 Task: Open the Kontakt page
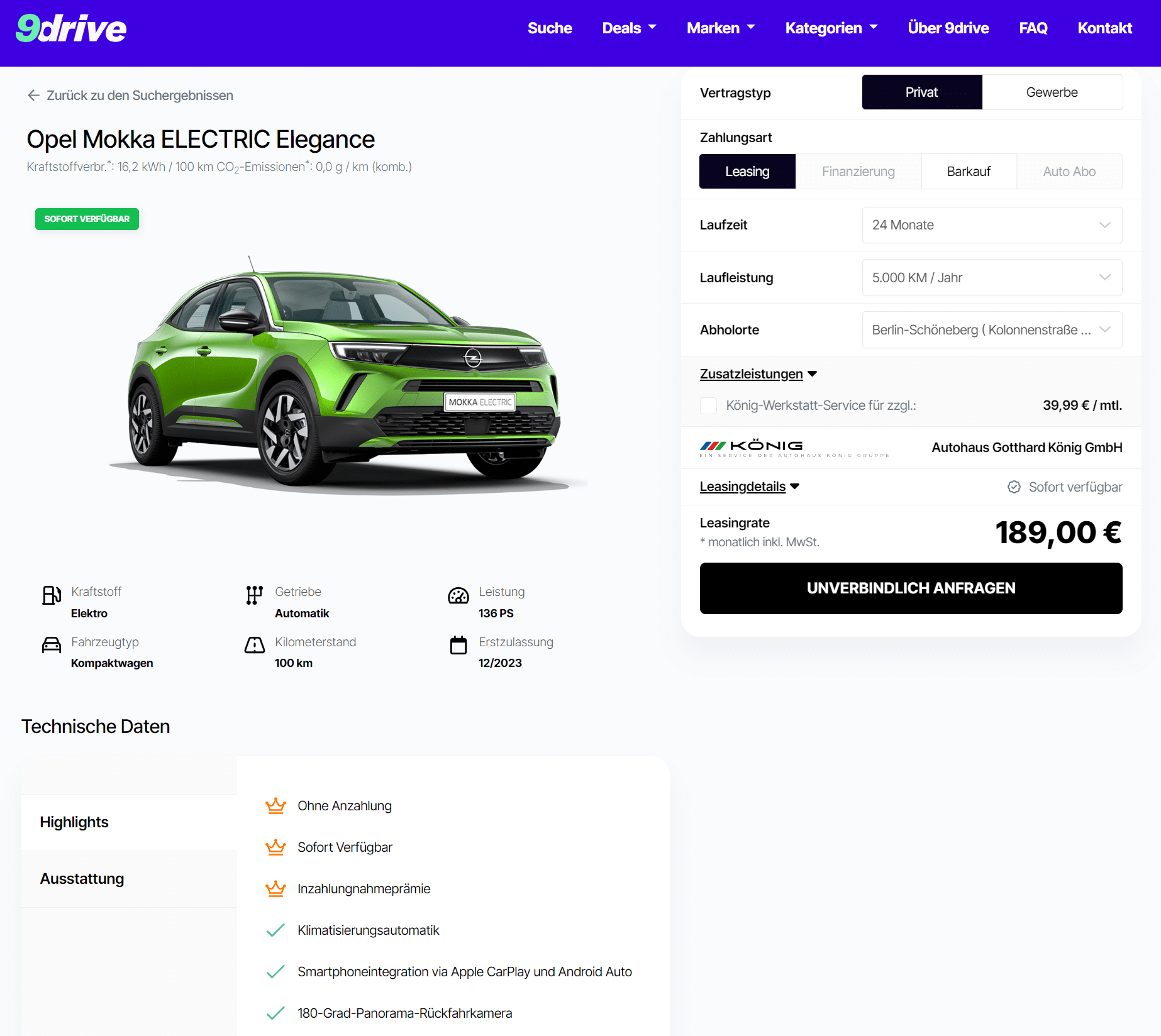1104,28
